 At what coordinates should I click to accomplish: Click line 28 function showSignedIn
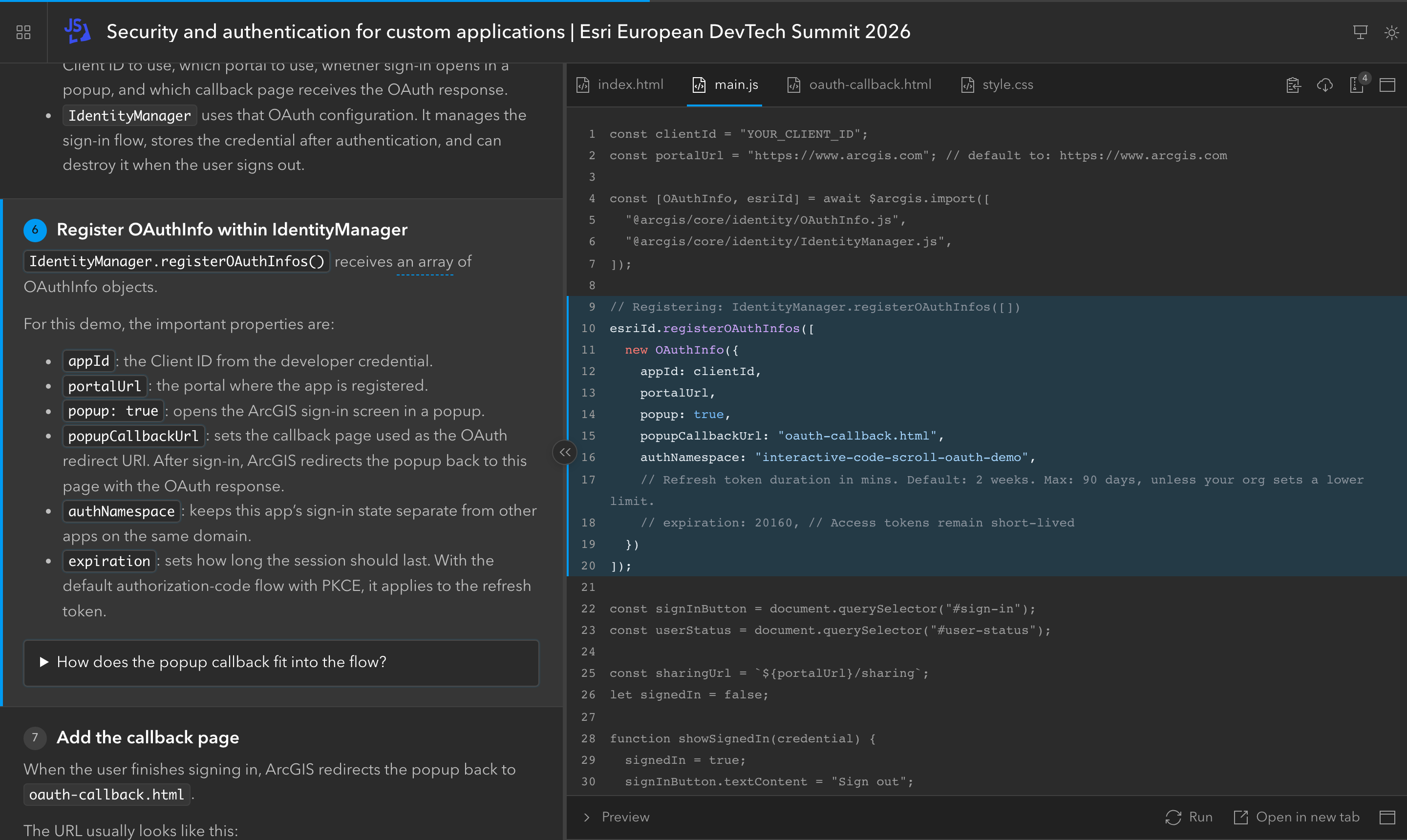click(x=742, y=739)
